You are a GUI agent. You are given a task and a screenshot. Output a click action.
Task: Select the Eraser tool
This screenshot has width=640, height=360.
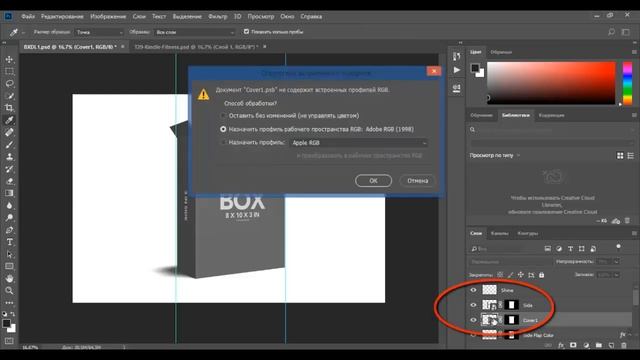click(9, 181)
